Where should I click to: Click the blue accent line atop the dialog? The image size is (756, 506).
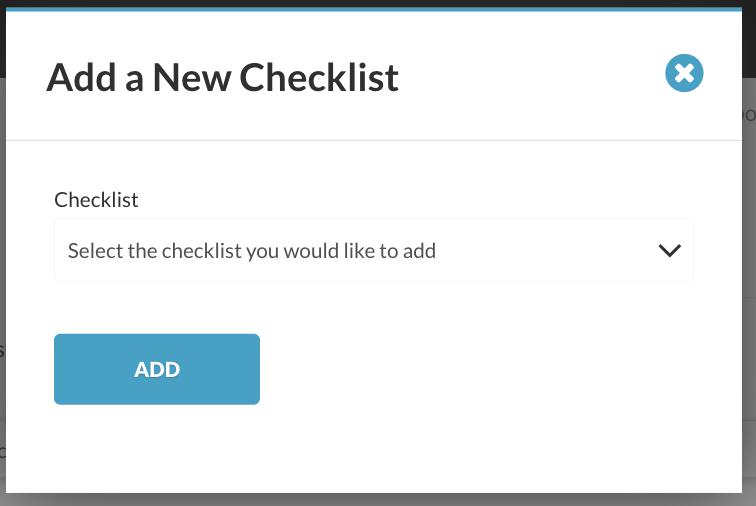[374, 9]
